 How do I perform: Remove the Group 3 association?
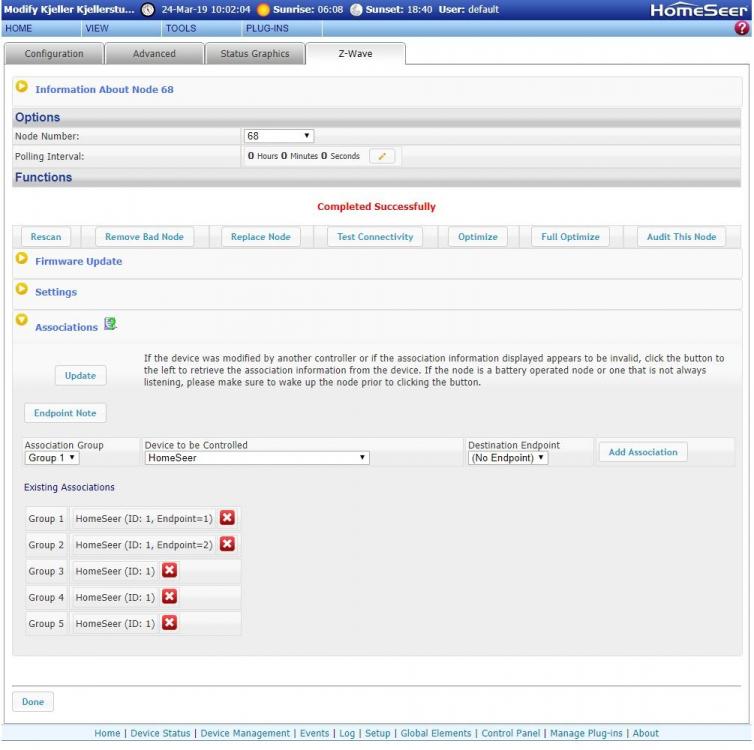click(169, 571)
